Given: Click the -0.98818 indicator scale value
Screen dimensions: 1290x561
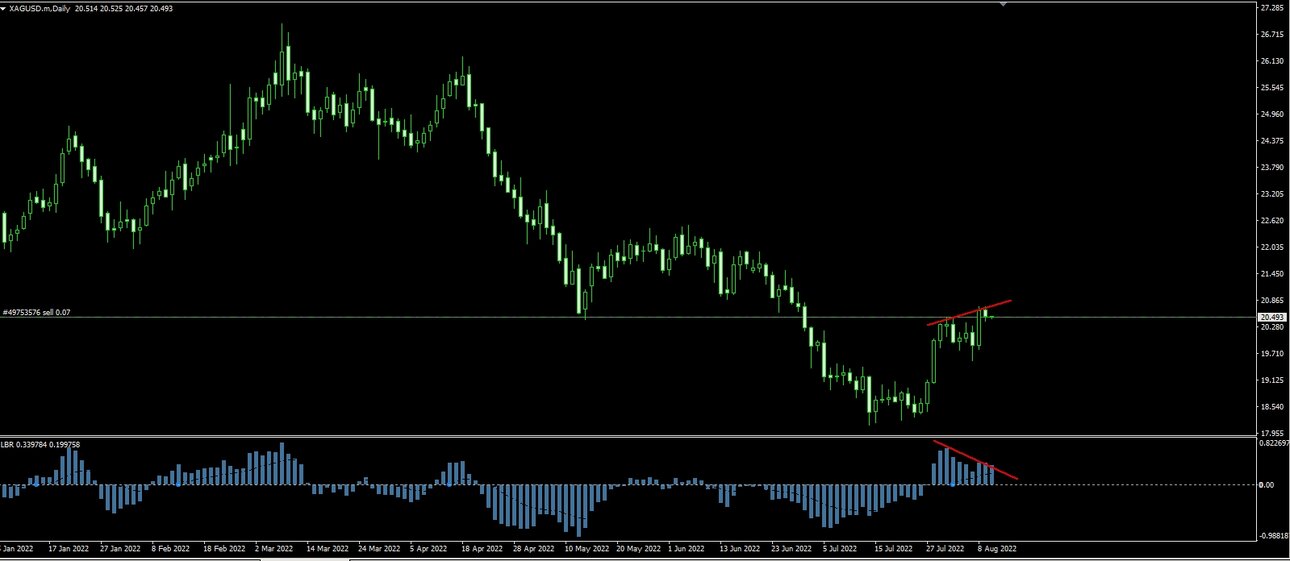Looking at the screenshot, I should click(1274, 535).
